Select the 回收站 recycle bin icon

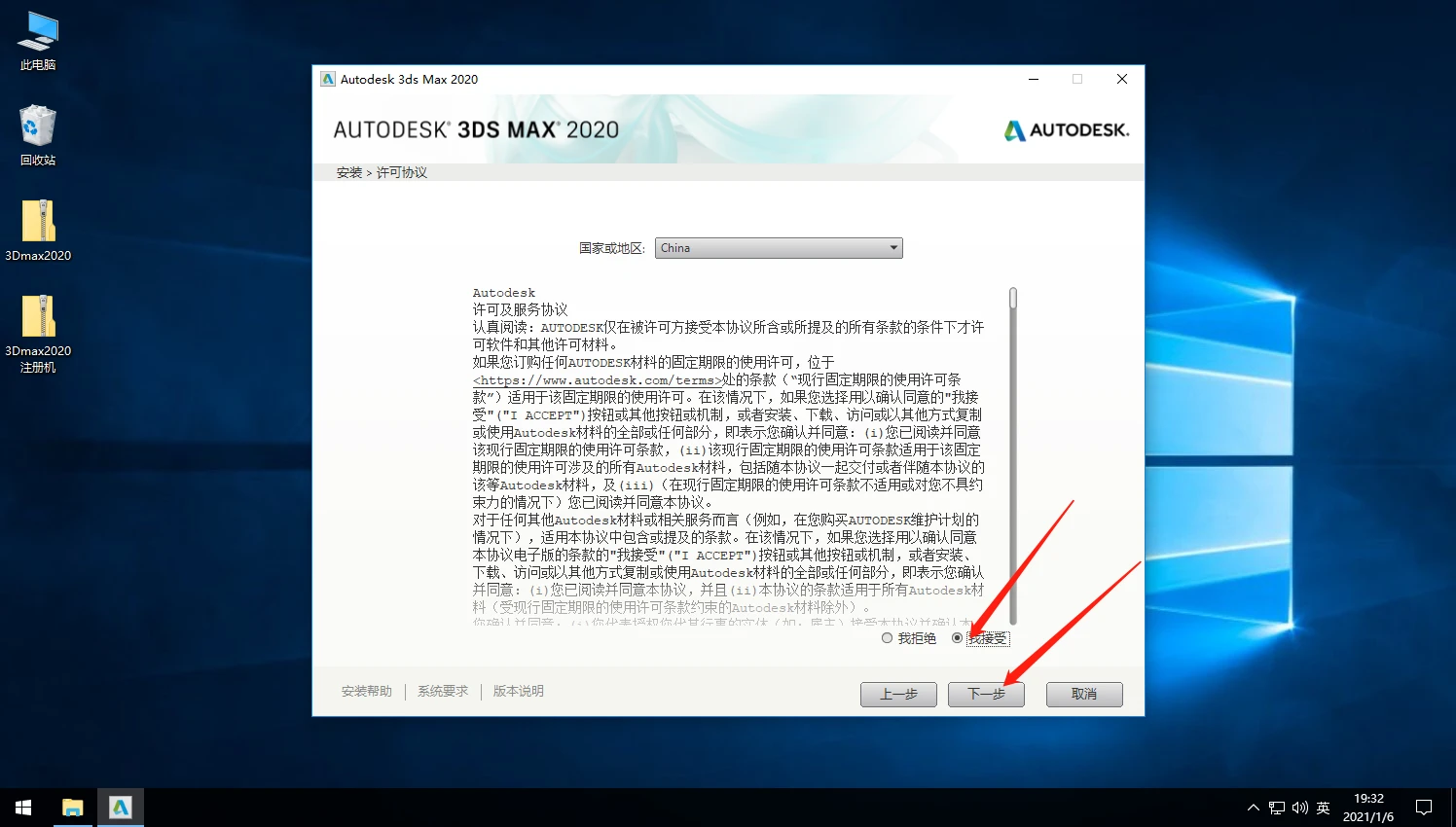(38, 135)
